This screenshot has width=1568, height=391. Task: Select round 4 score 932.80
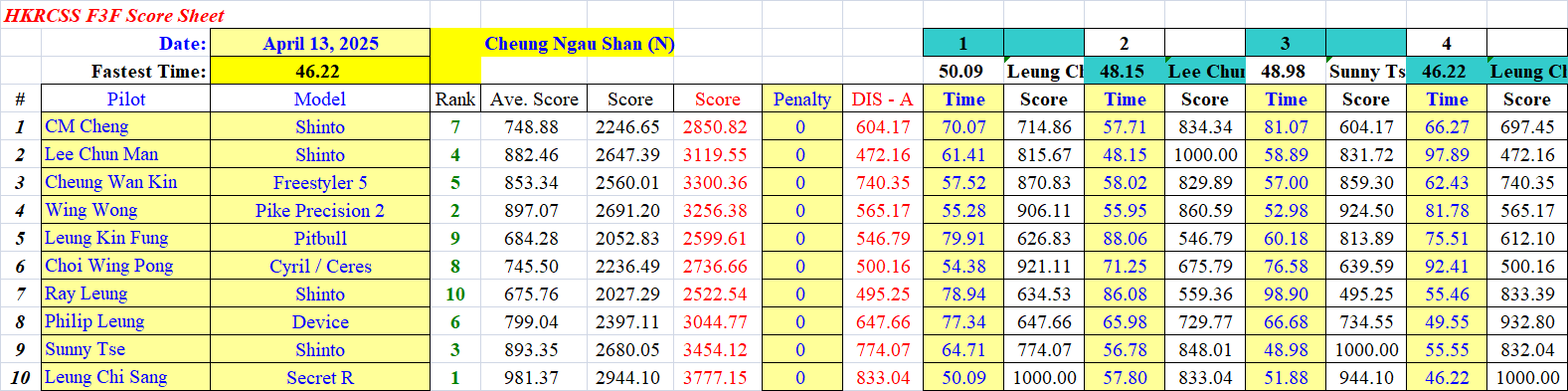click(x=1527, y=322)
